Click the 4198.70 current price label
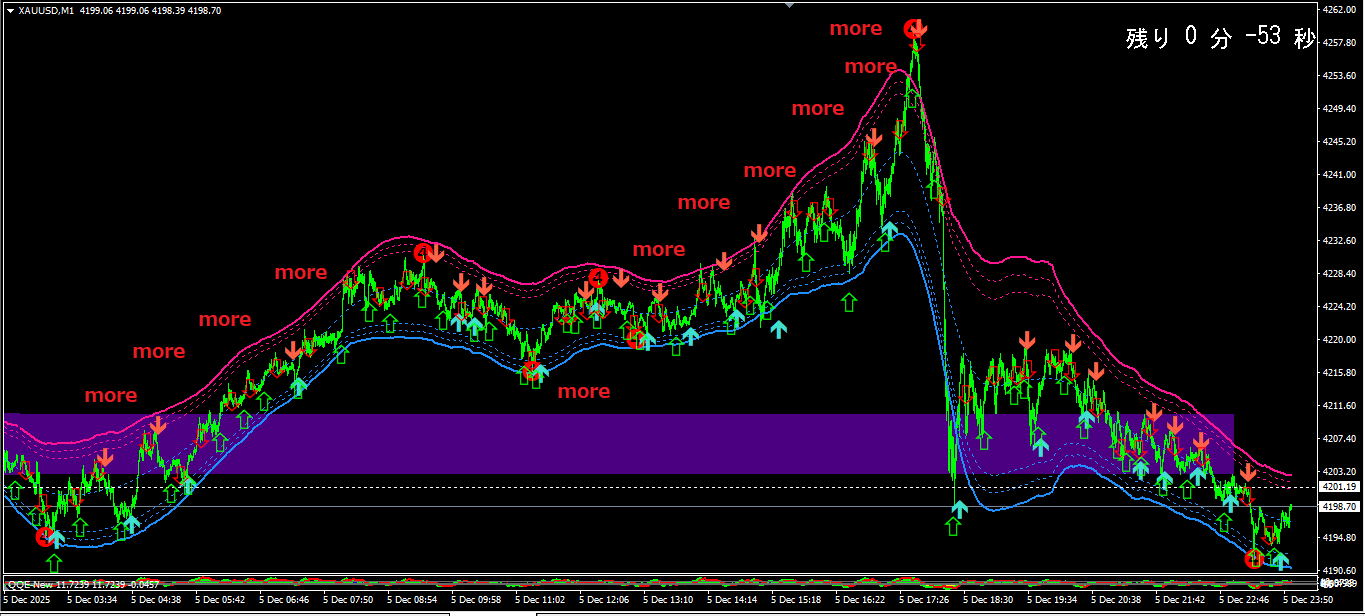Screen dimensions: 1365x616 [1340, 507]
